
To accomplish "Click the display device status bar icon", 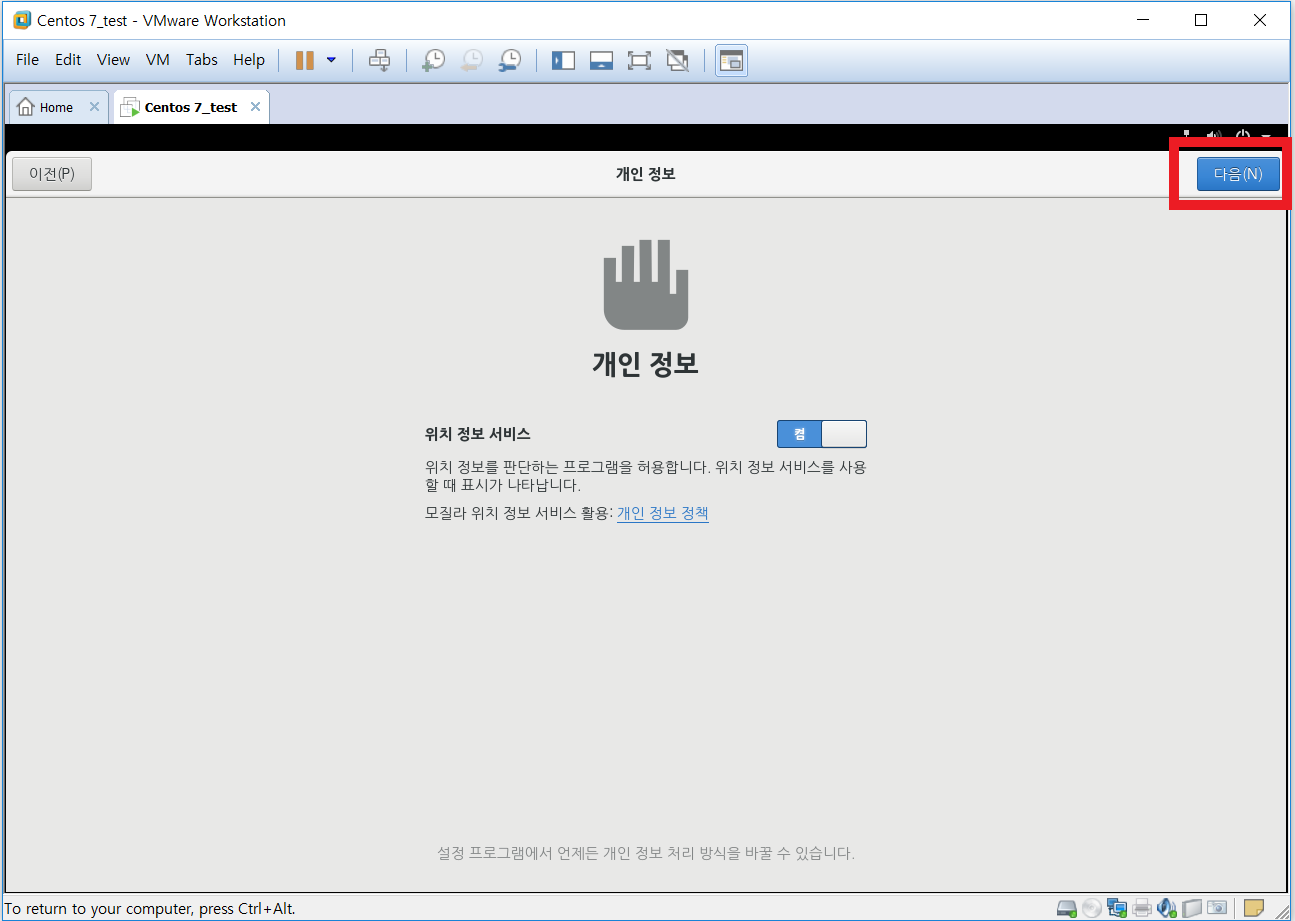I will [1216, 908].
